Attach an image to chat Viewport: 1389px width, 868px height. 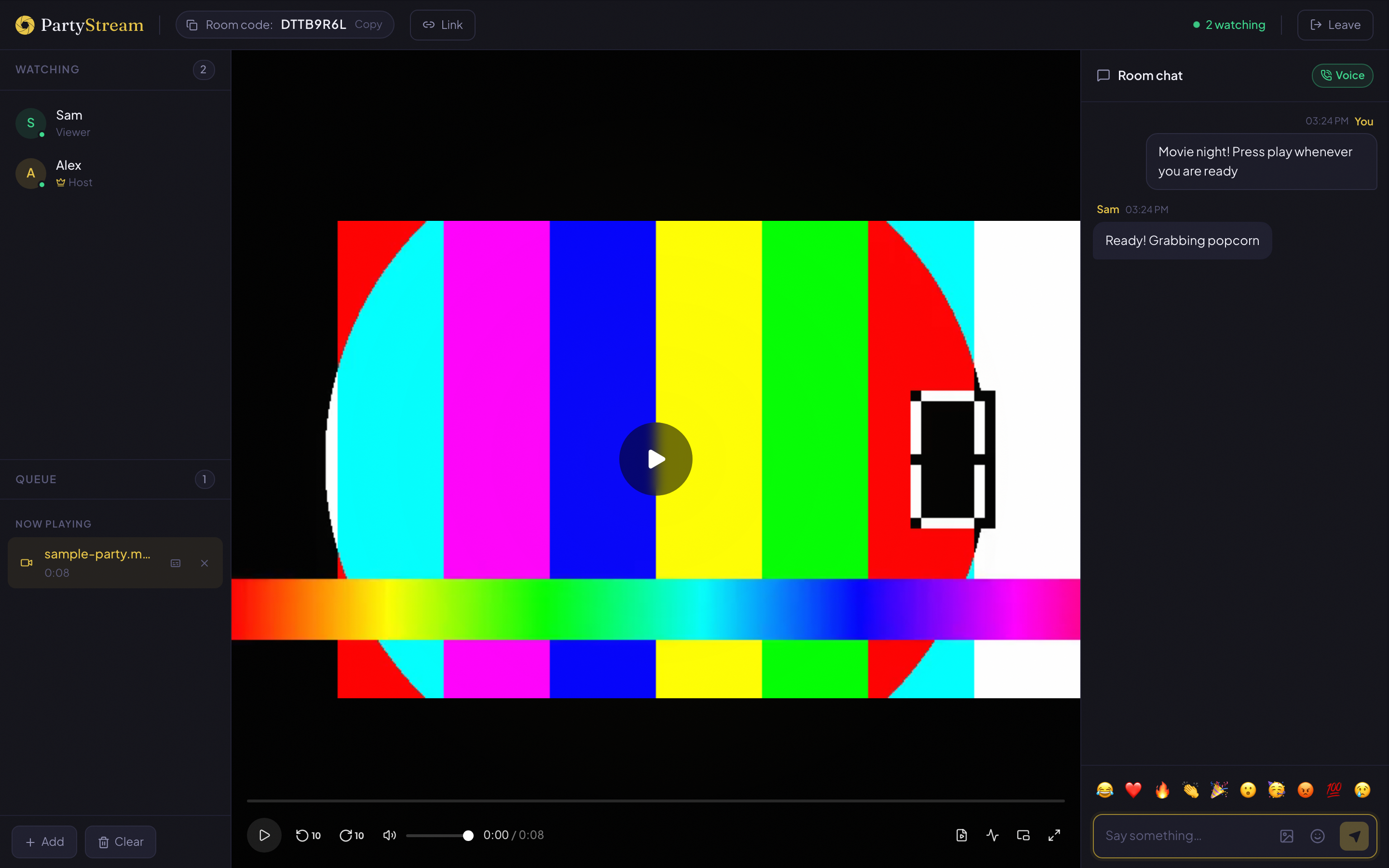click(1287, 836)
